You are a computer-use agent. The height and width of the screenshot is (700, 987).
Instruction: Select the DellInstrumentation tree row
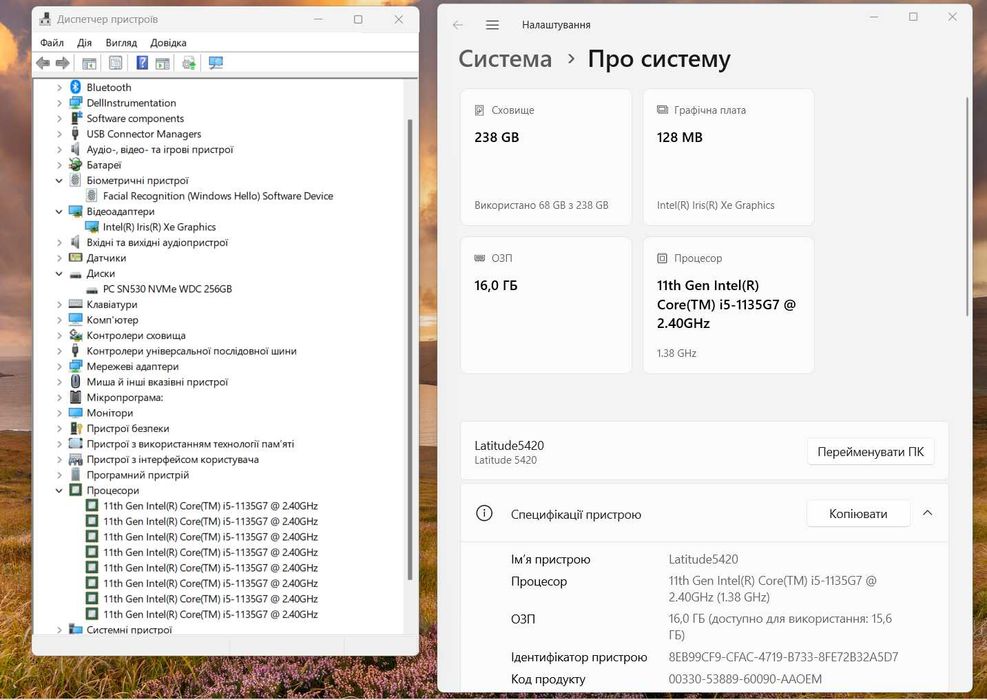coord(131,103)
